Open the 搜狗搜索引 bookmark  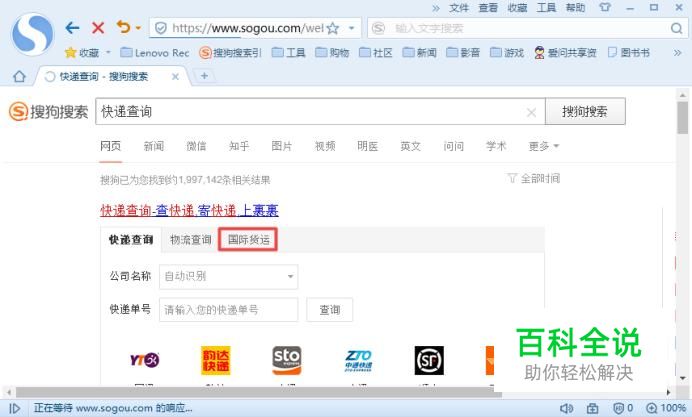pyautogui.click(x=230, y=53)
